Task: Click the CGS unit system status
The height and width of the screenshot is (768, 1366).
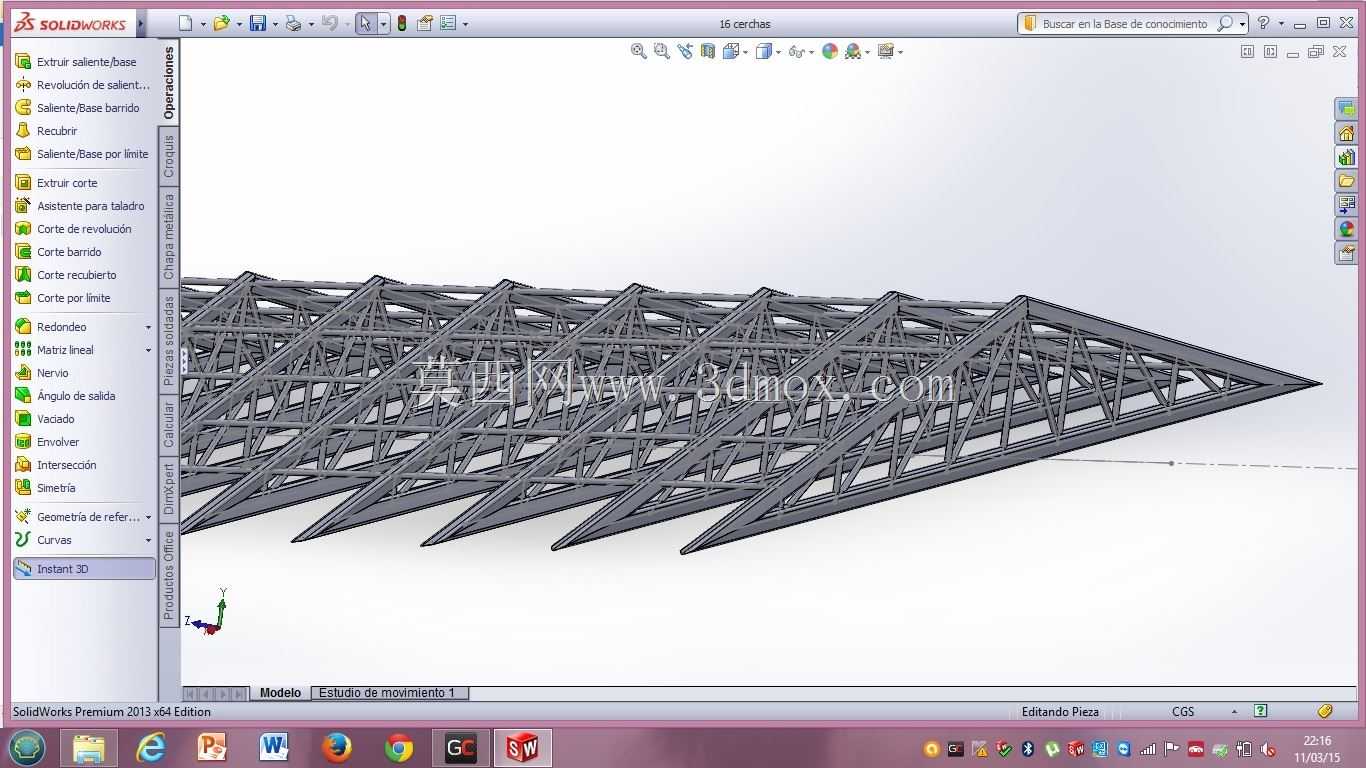Action: (1183, 712)
